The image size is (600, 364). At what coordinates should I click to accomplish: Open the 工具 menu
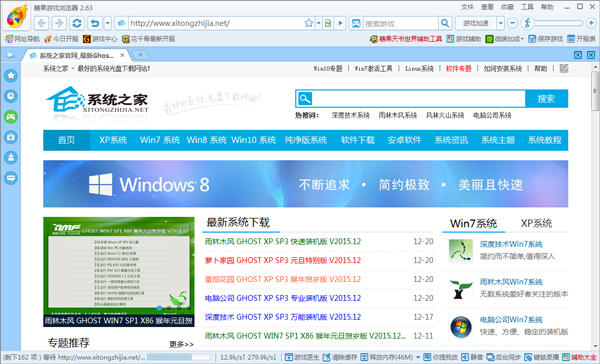click(x=527, y=7)
